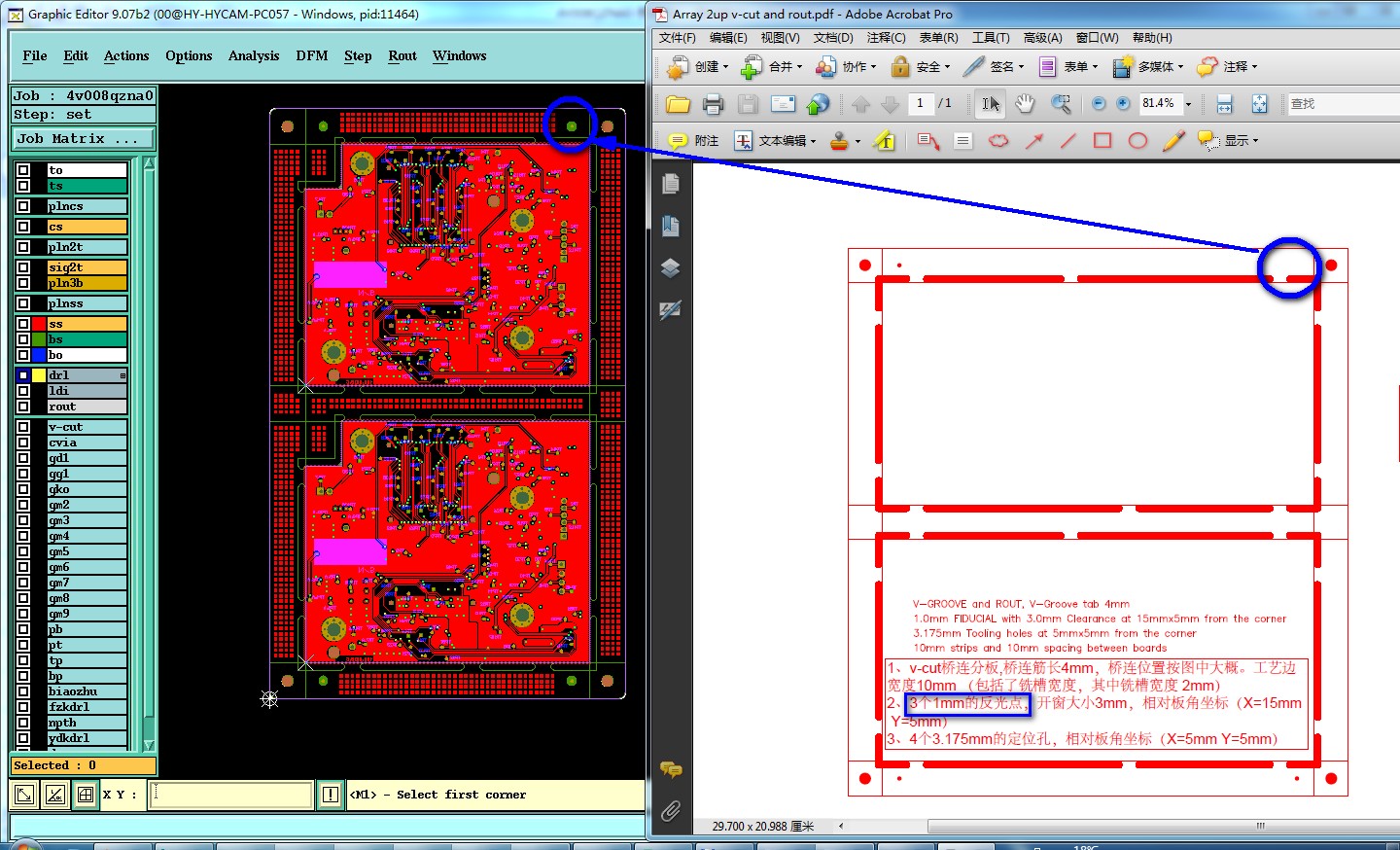This screenshot has height=850, width=1400.
Task: Toggle the checkbox for layer 'v-cut'
Action: (x=22, y=427)
